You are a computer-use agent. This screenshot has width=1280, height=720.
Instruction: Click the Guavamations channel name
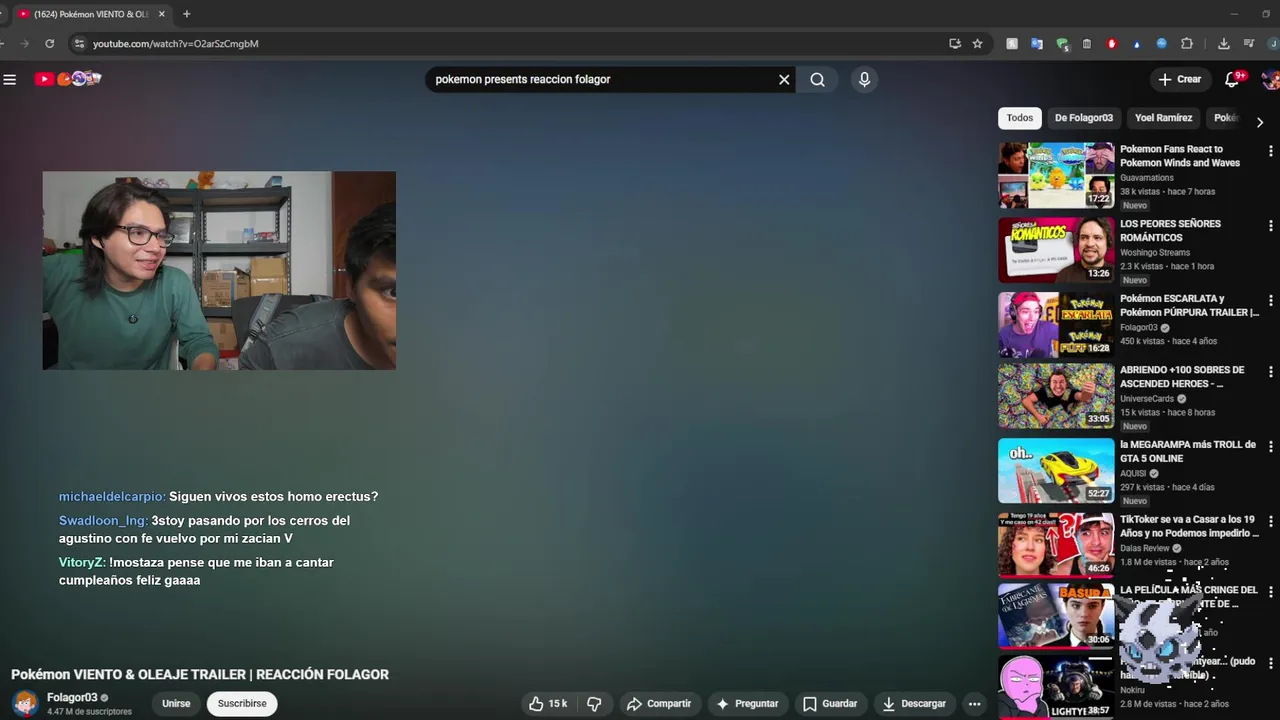tap(1147, 178)
